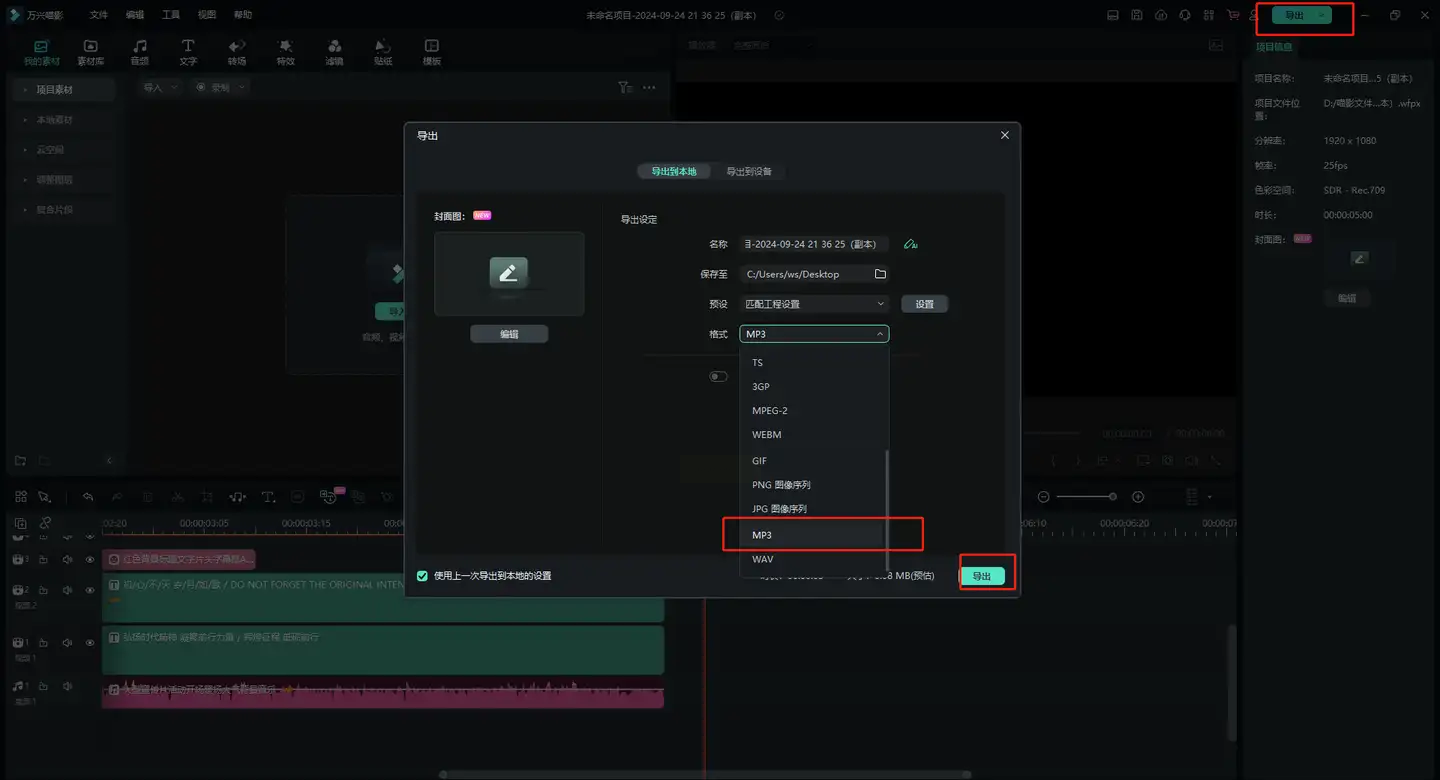Click the timeline zoom slider track
Viewport: 1440px width, 780px height.
tap(1085, 497)
